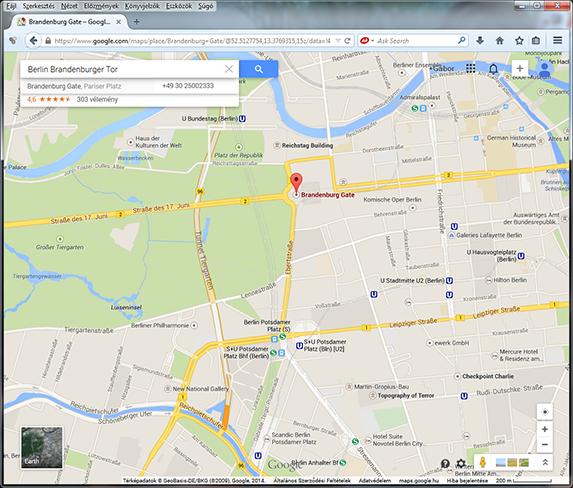573x488 pixels.
Task: Open the Maps help question mark icon
Action: (x=445, y=464)
